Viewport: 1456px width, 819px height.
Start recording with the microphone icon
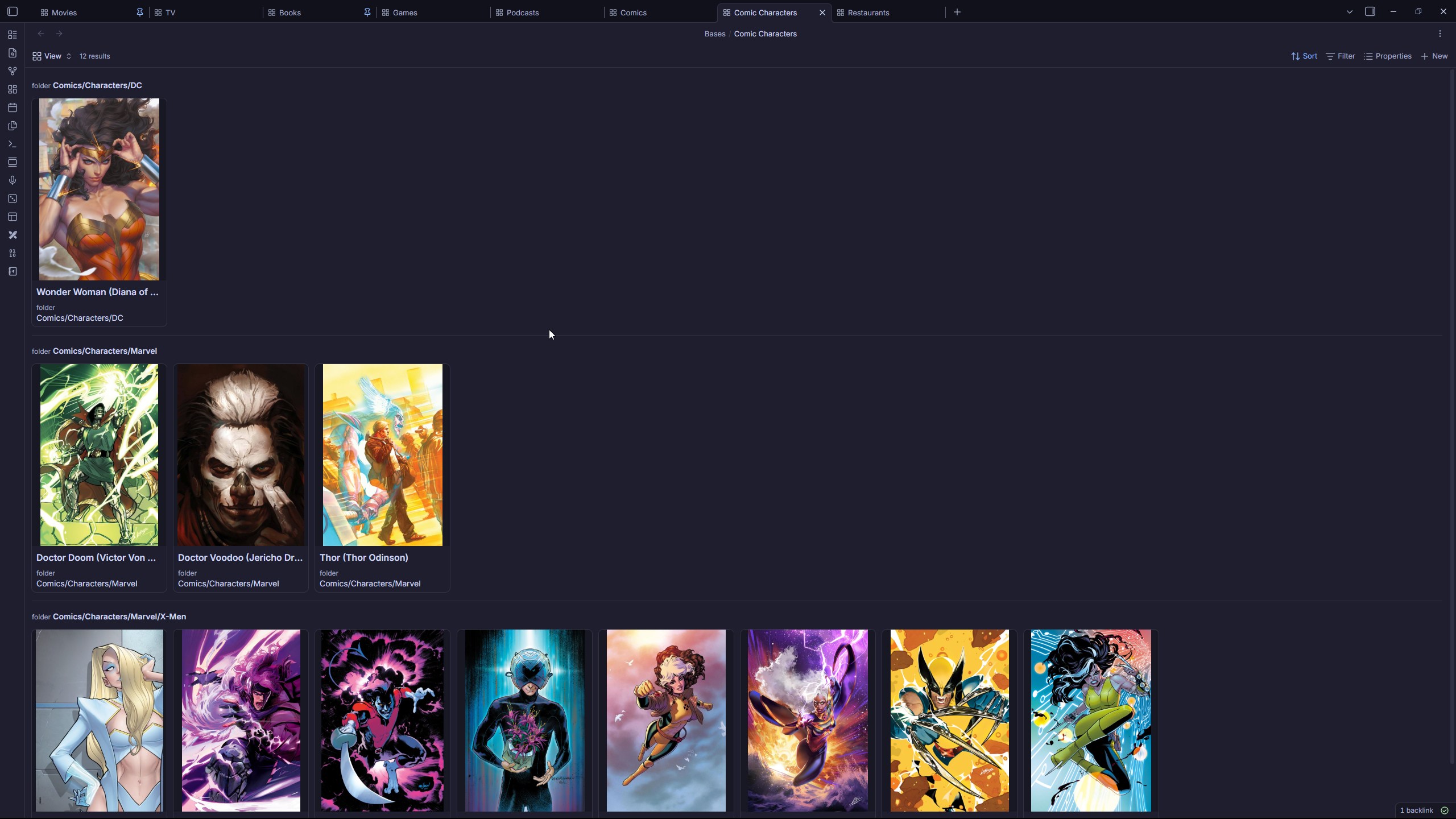(13, 180)
